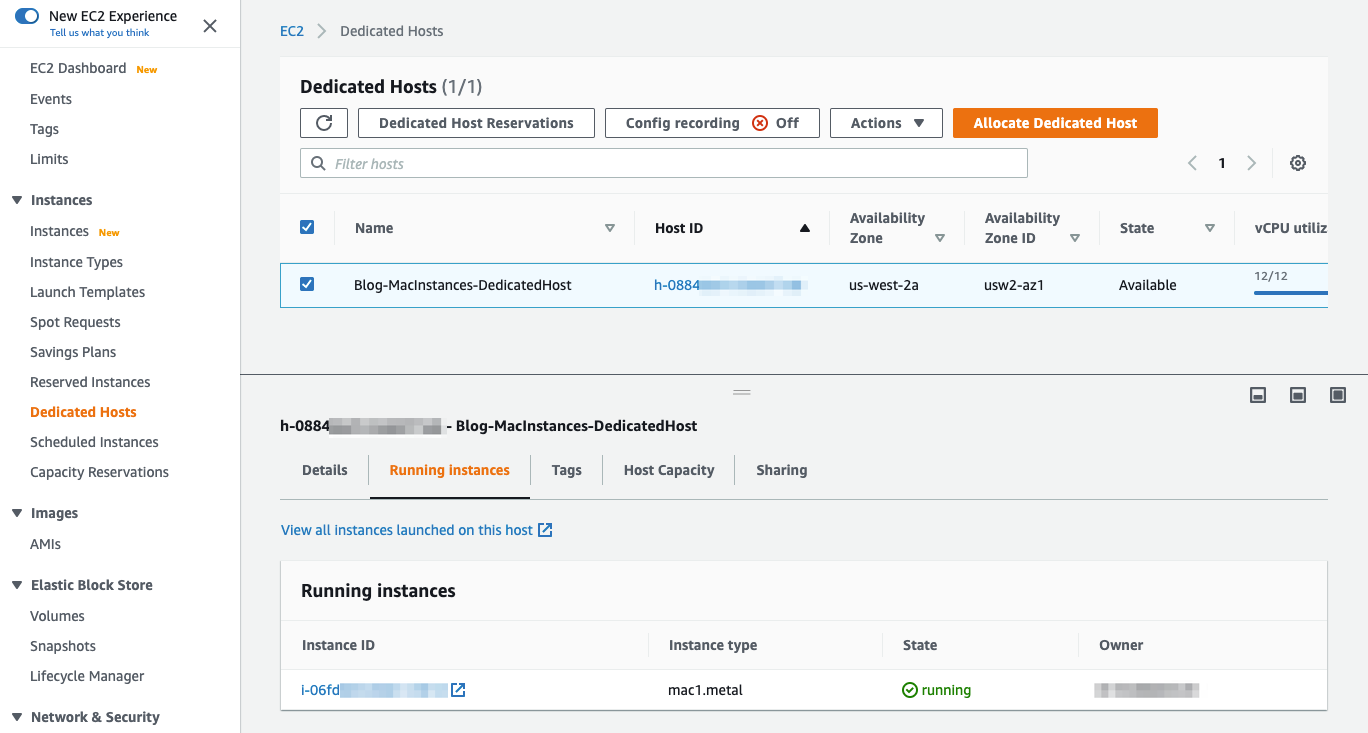Open the table preferences gear
The height and width of the screenshot is (733, 1368).
coord(1297,162)
